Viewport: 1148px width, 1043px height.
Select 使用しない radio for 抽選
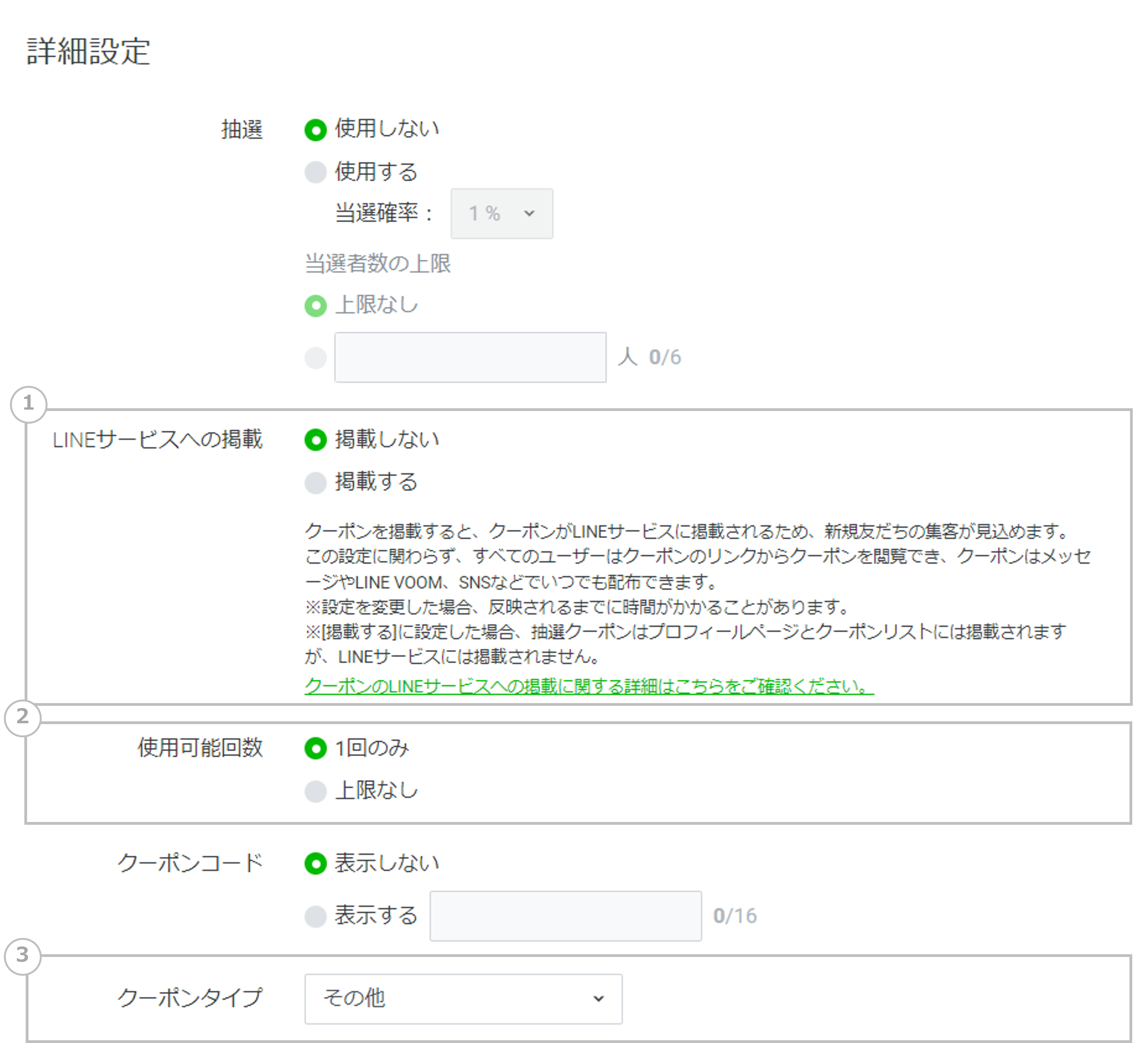tap(315, 130)
